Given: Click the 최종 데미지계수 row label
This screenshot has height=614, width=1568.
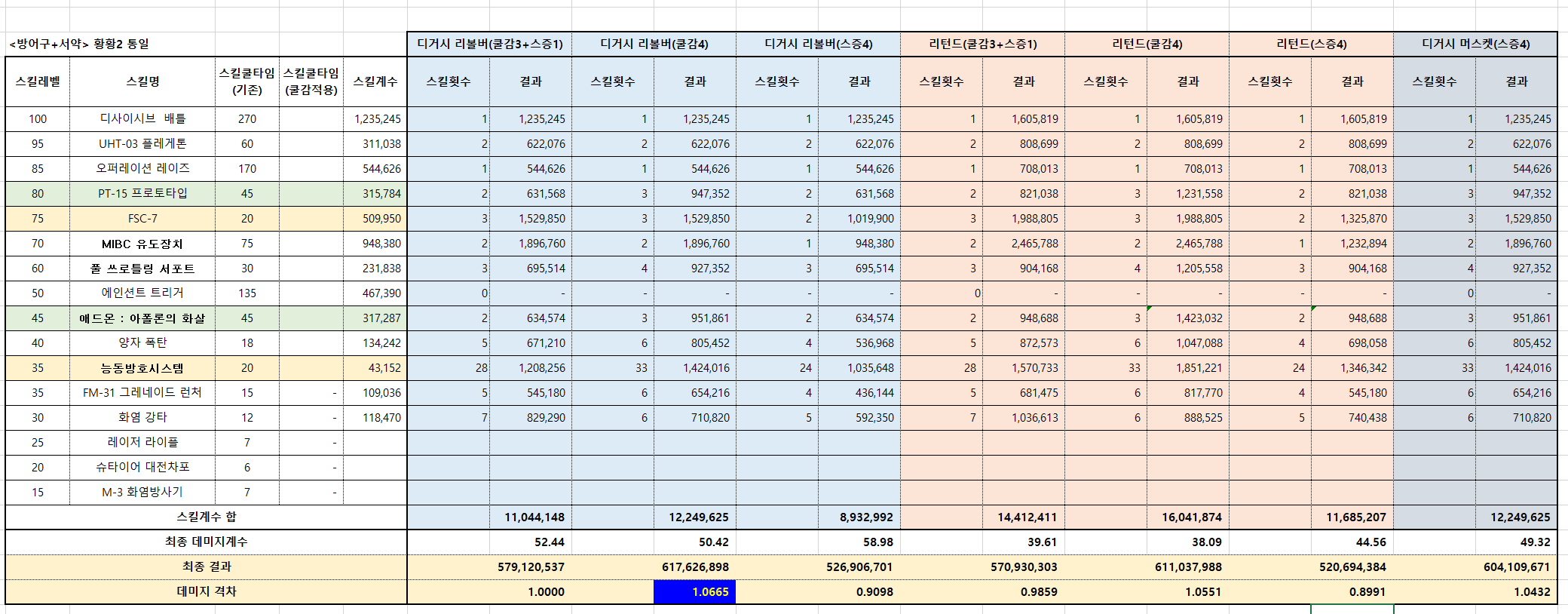Looking at the screenshot, I should pos(206,542).
